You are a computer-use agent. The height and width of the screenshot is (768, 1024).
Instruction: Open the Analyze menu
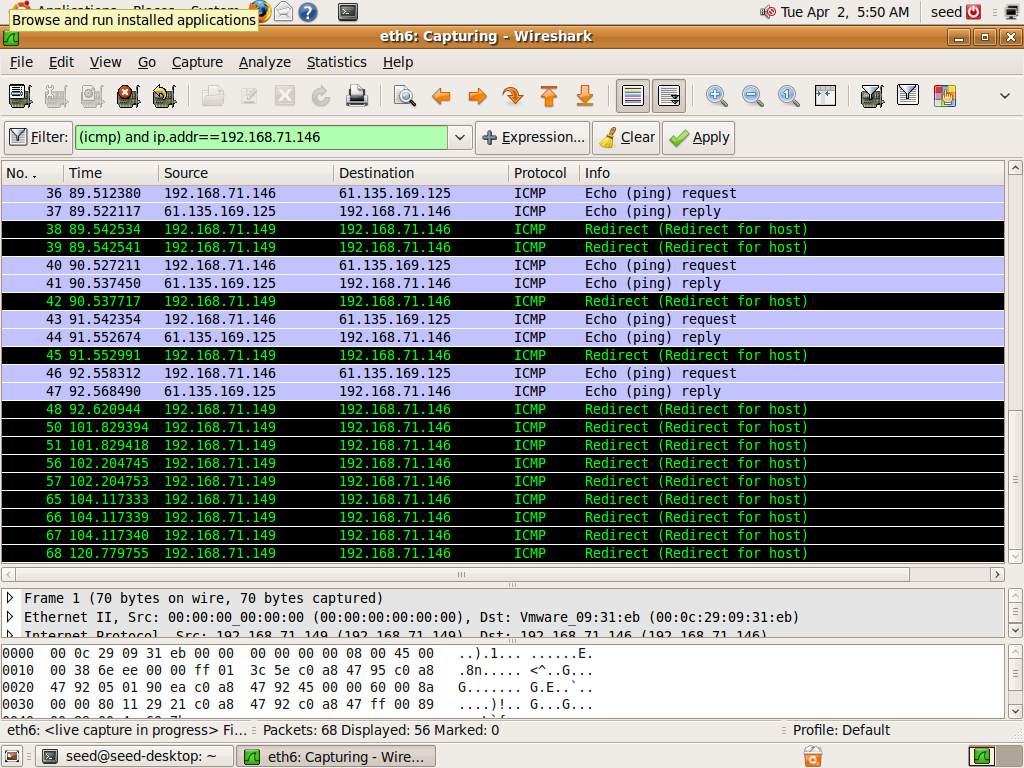click(264, 62)
